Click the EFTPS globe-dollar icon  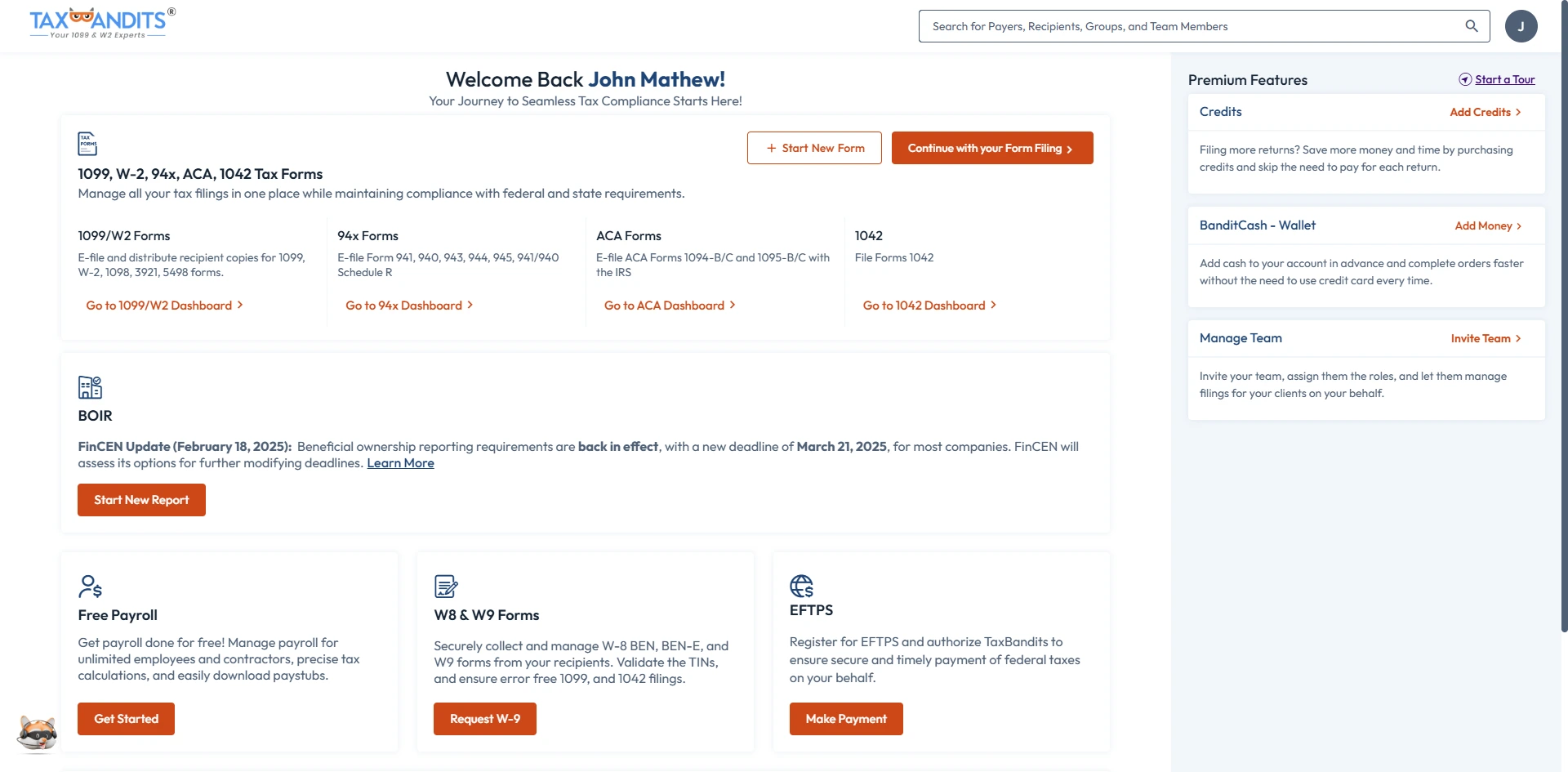[x=802, y=586]
